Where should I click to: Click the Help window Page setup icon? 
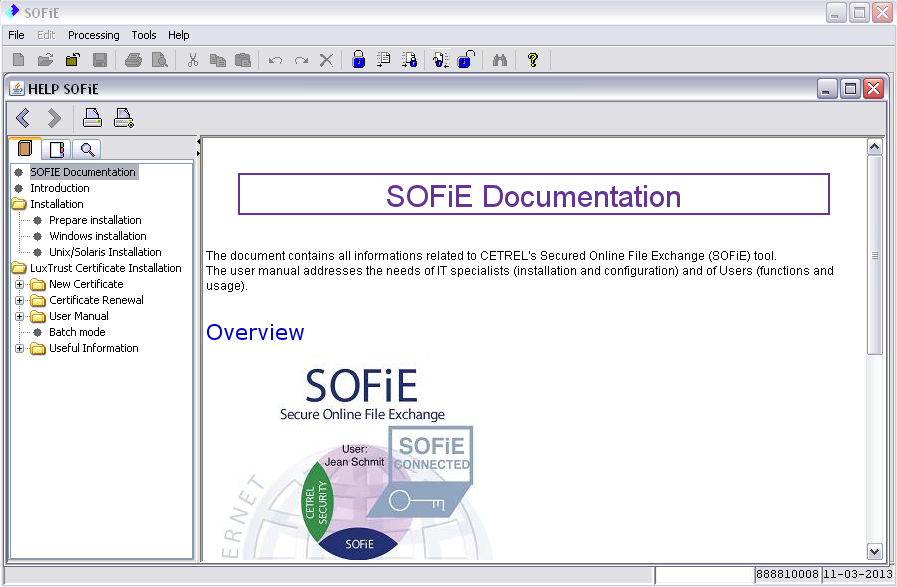[124, 118]
